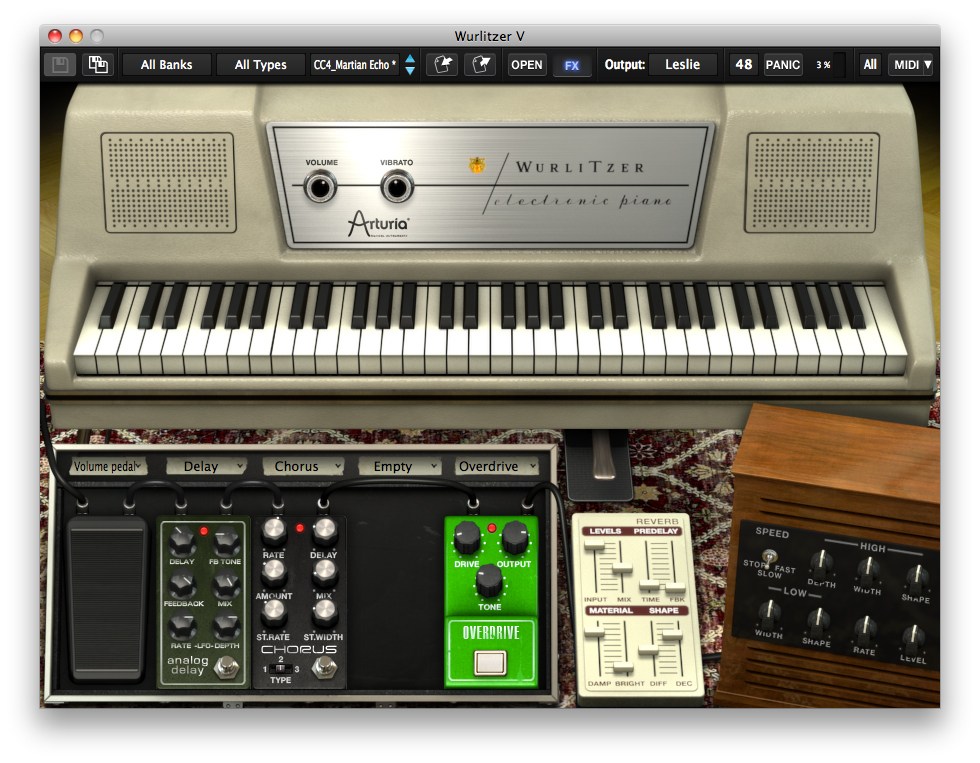Toggle the FX panel button
This screenshot has width=980, height=763.
pyautogui.click(x=572, y=65)
